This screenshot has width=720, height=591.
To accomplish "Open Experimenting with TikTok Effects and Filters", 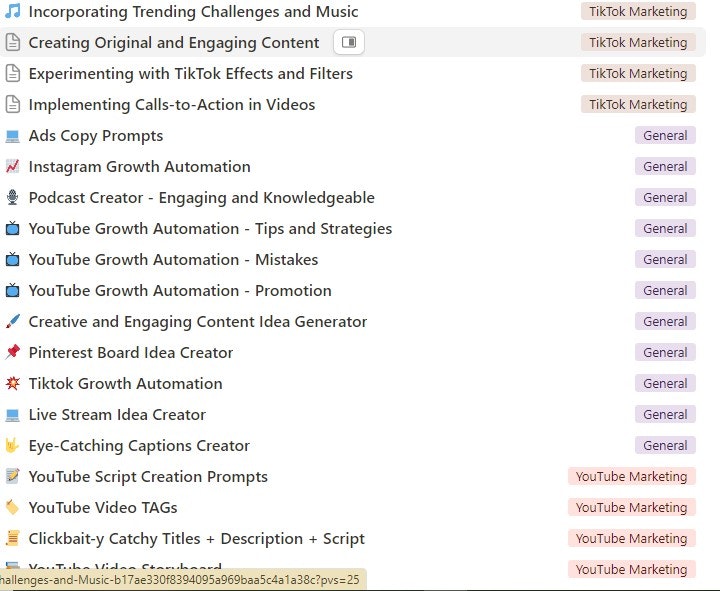I will click(x=191, y=73).
